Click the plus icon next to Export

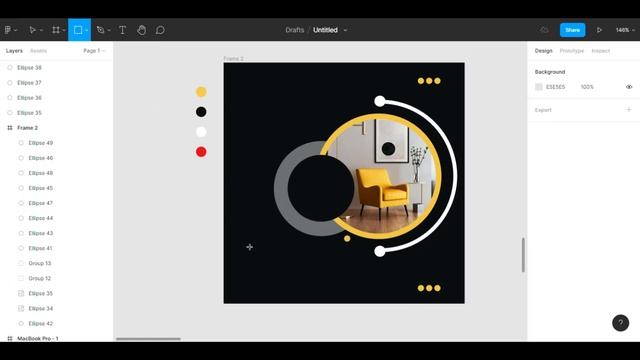click(629, 110)
